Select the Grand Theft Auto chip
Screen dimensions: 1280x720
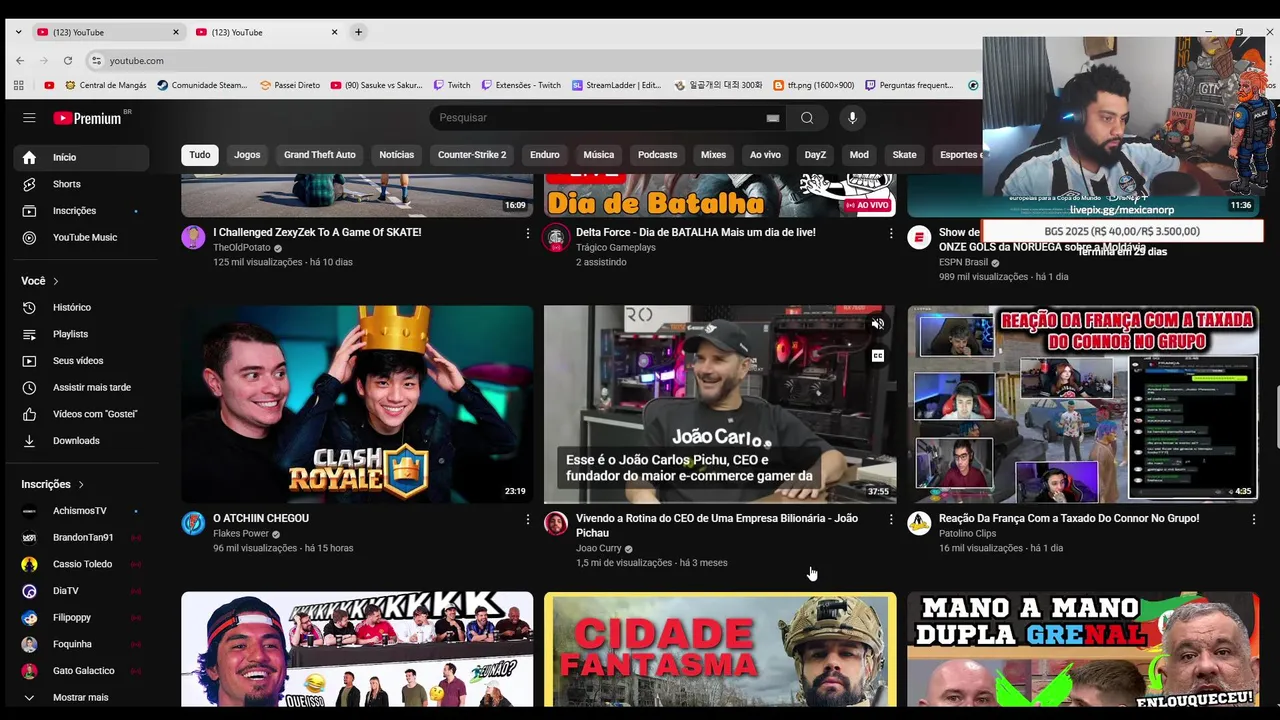319,155
